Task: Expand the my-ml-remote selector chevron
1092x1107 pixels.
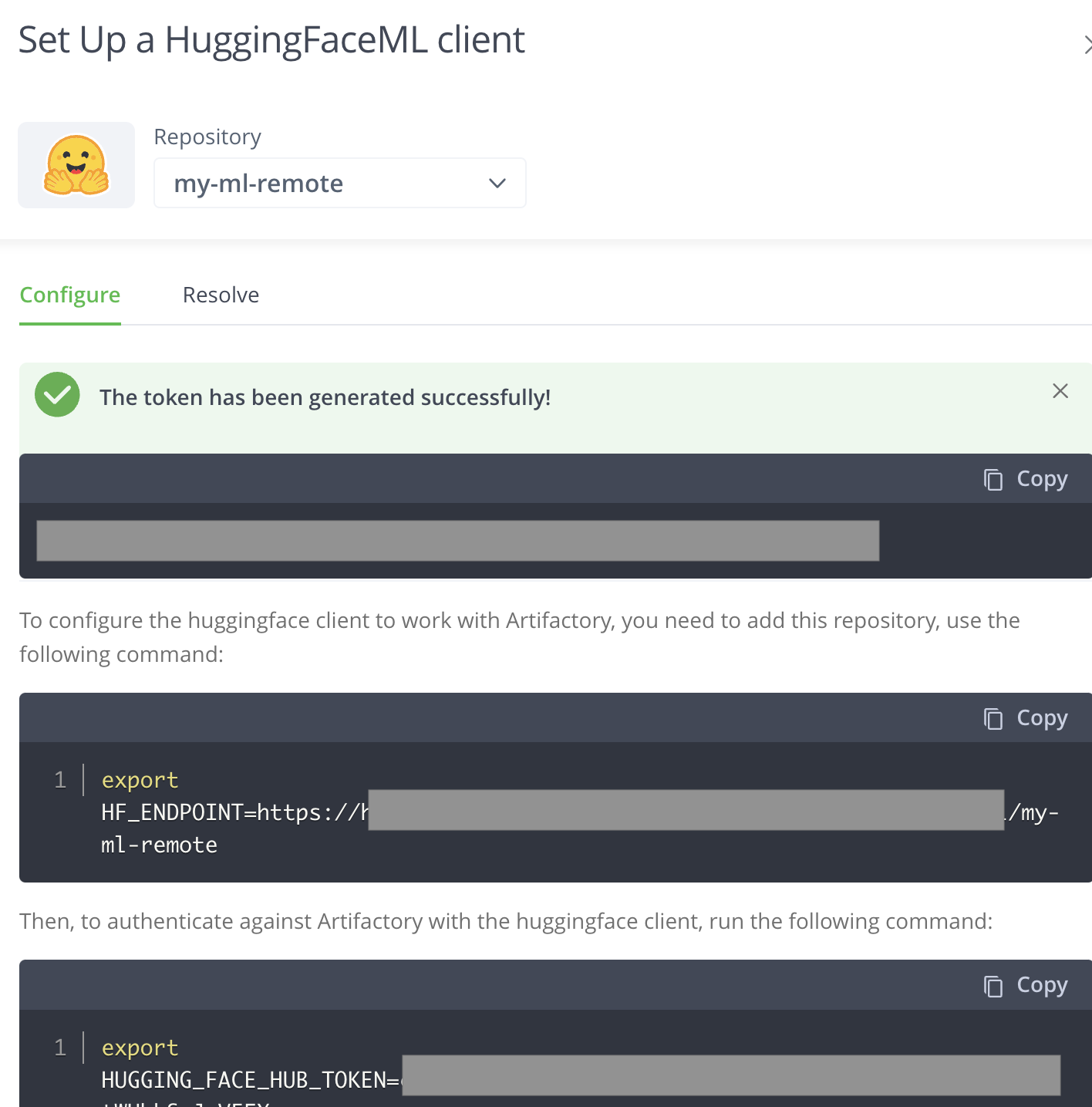Action: [497, 183]
